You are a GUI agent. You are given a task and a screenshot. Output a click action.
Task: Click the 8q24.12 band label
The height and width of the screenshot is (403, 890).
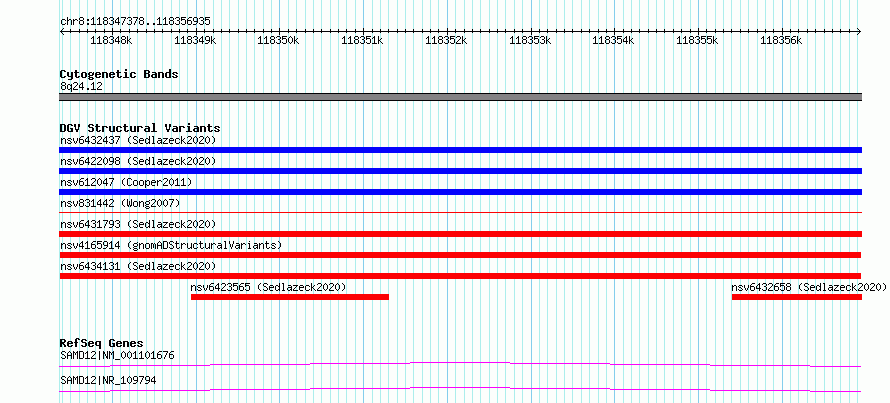(x=81, y=87)
